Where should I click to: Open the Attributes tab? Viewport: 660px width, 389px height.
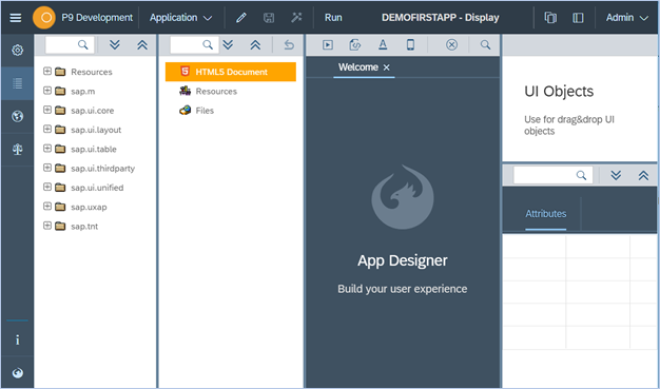[x=546, y=214]
